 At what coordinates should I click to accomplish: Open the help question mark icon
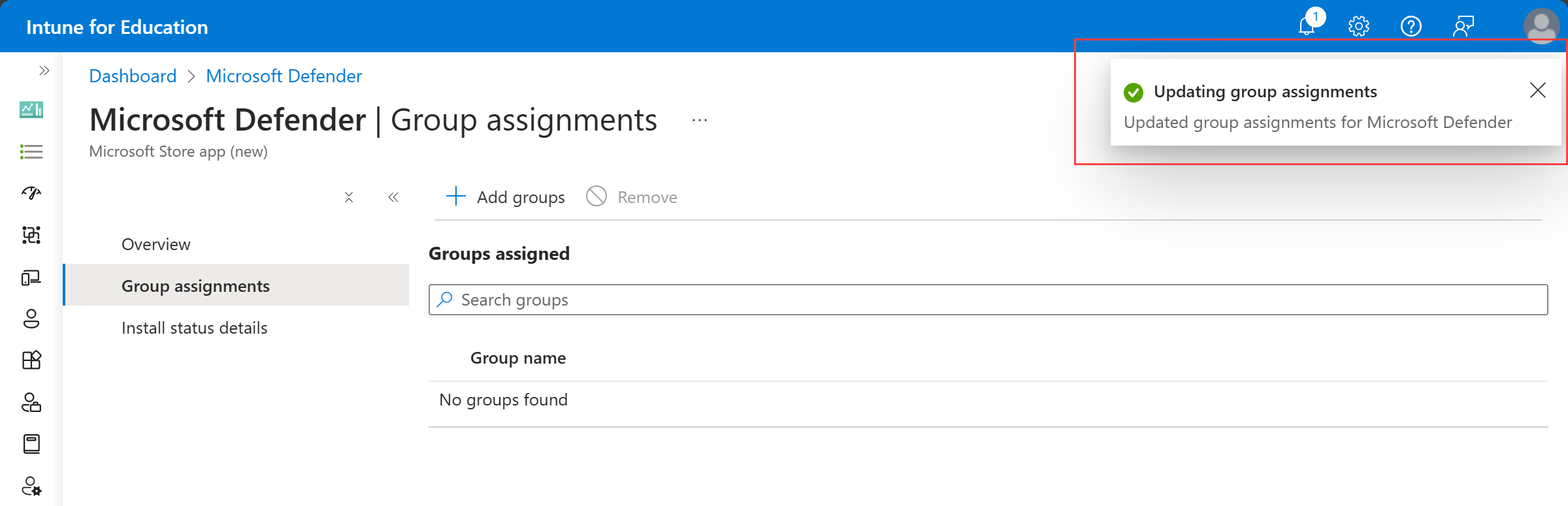[1411, 27]
